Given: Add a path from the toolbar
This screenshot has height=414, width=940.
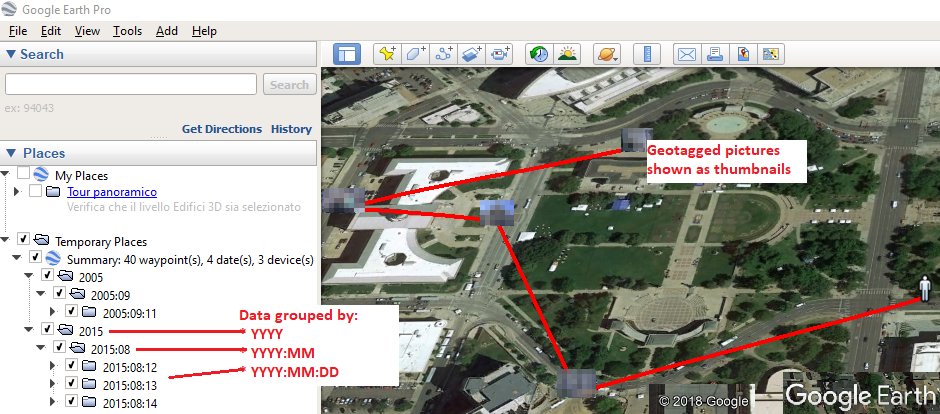Looking at the screenshot, I should point(444,54).
